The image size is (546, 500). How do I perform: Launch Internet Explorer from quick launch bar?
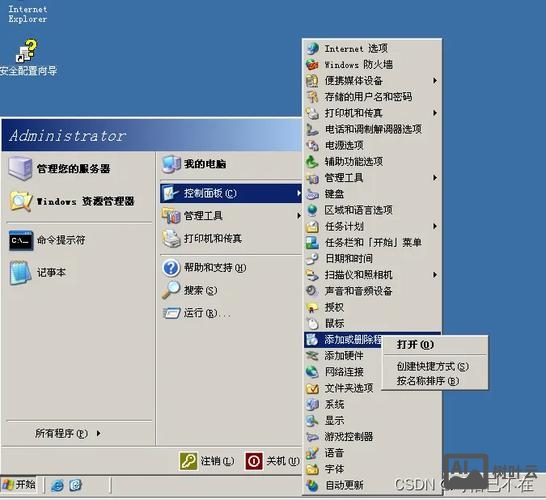[x=57, y=485]
